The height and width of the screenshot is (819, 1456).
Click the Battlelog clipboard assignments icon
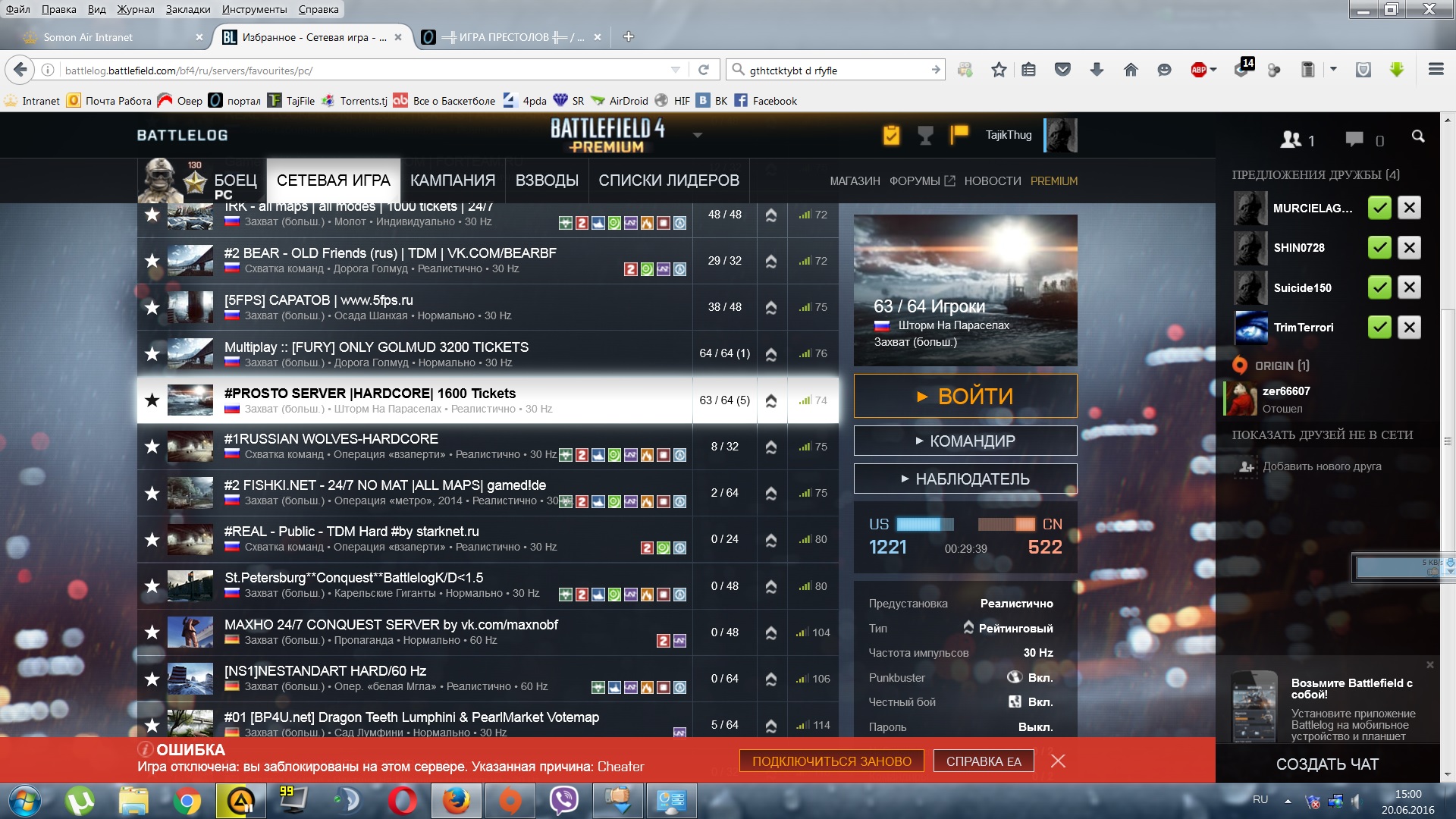click(x=891, y=135)
